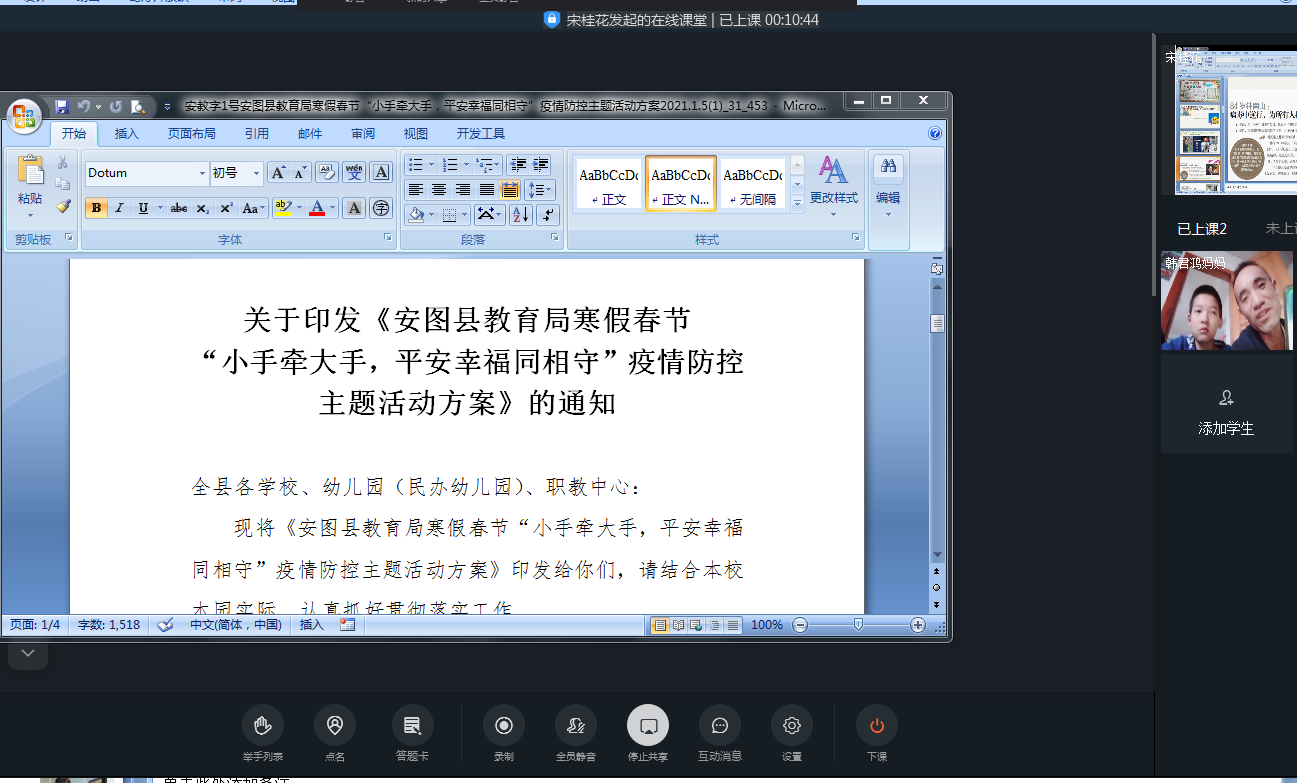The image size is (1297, 783).
Task: Toggle italic text formatting
Action: tap(119, 208)
